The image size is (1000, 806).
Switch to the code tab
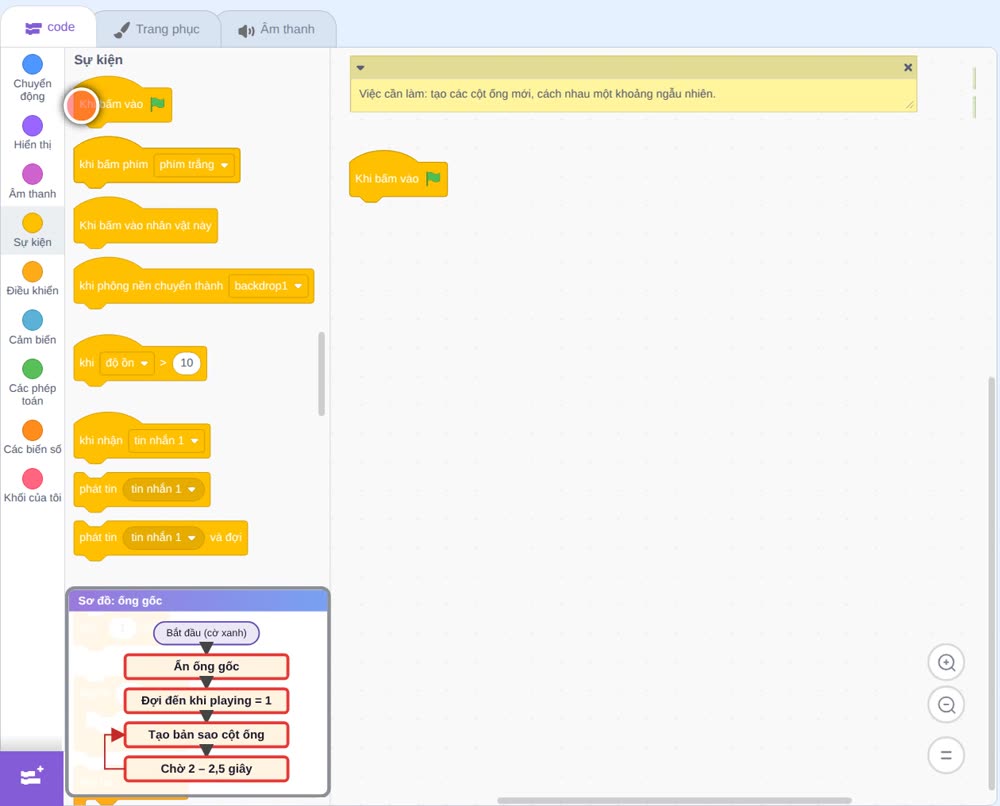49,27
